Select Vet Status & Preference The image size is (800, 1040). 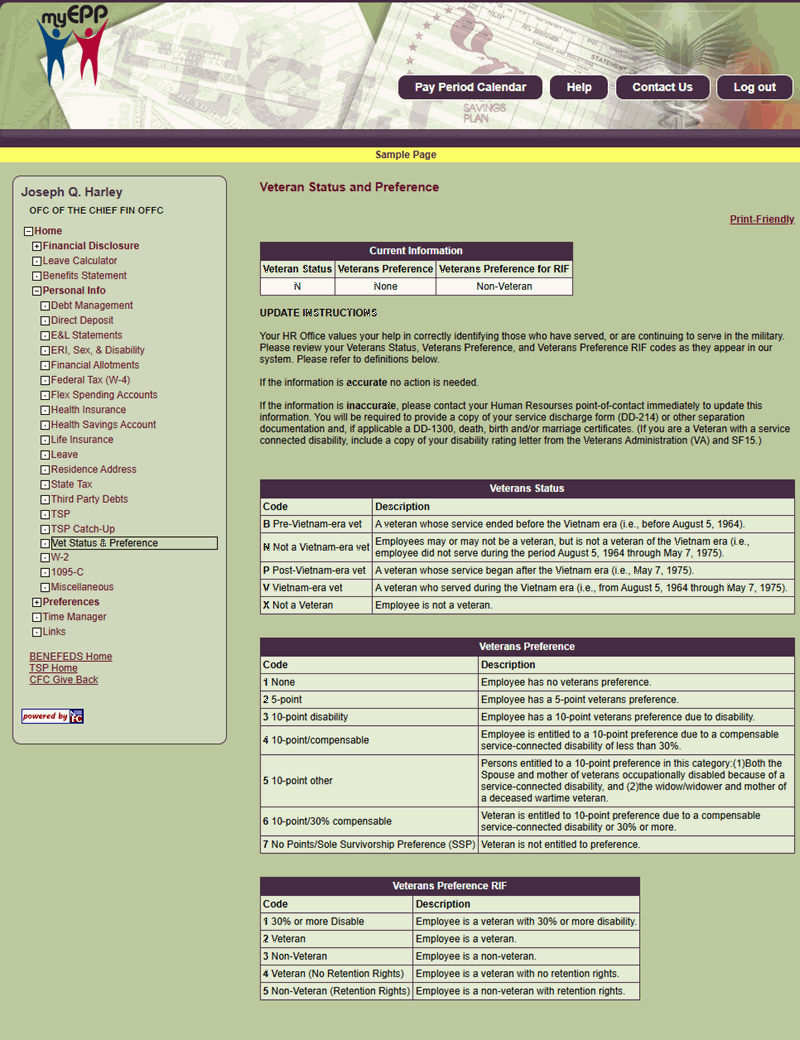click(103, 543)
